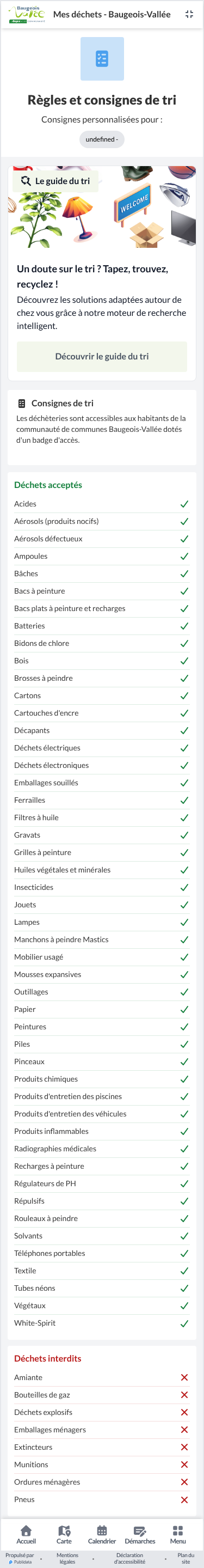This screenshot has height=1568, width=204.
Task: Click the Baugeois Vallée logo
Action: pos(27,14)
